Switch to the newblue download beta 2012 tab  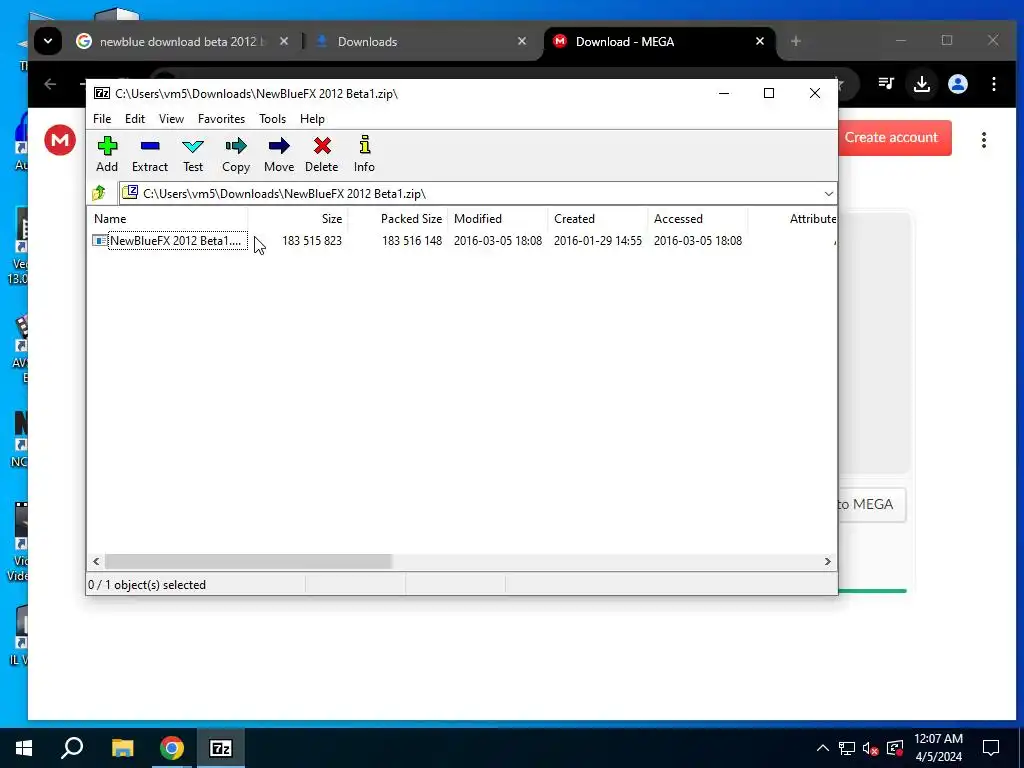(x=183, y=42)
